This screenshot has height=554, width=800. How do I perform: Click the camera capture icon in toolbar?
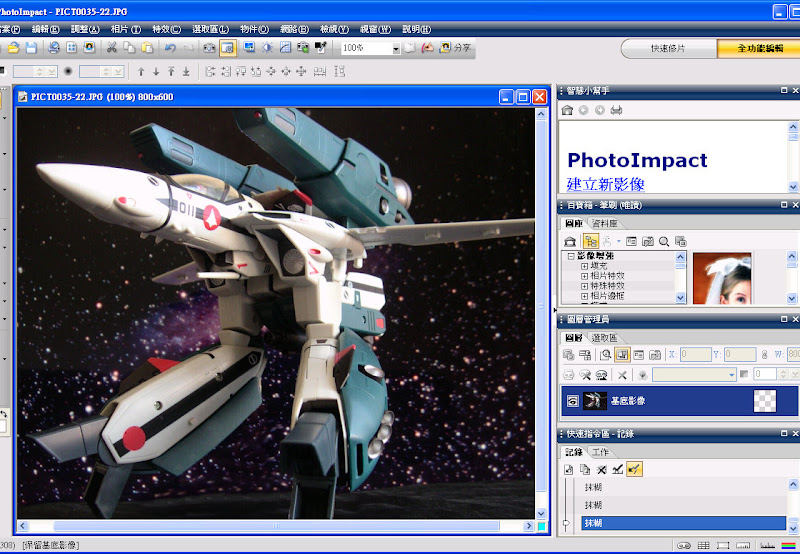(209, 48)
